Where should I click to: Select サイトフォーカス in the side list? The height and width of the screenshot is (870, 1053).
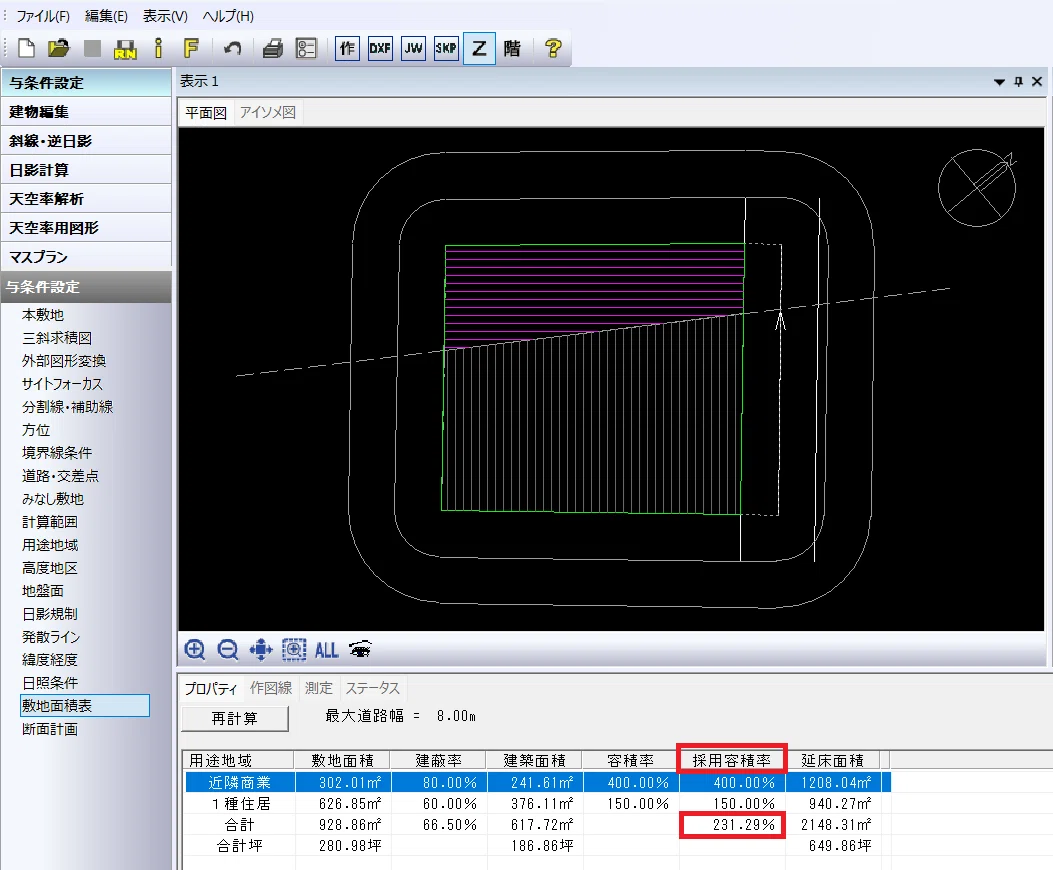pos(62,384)
